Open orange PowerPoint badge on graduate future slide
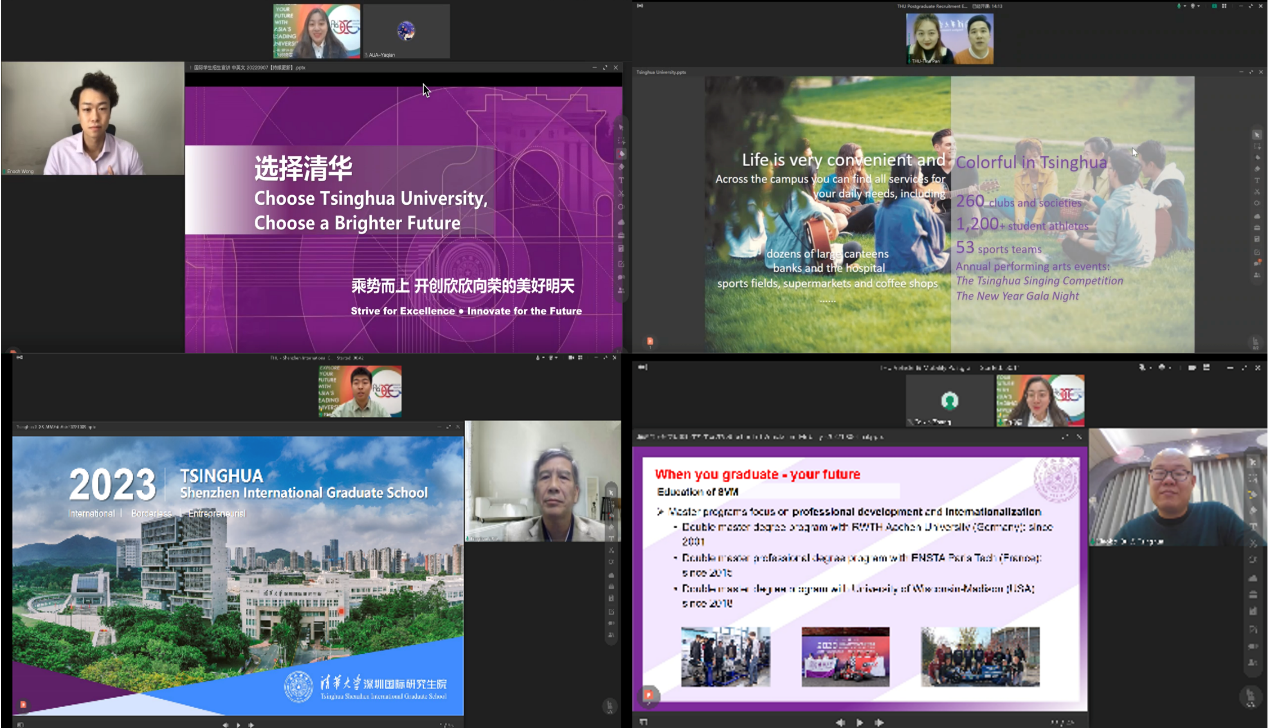1268x728 pixels. 650,695
